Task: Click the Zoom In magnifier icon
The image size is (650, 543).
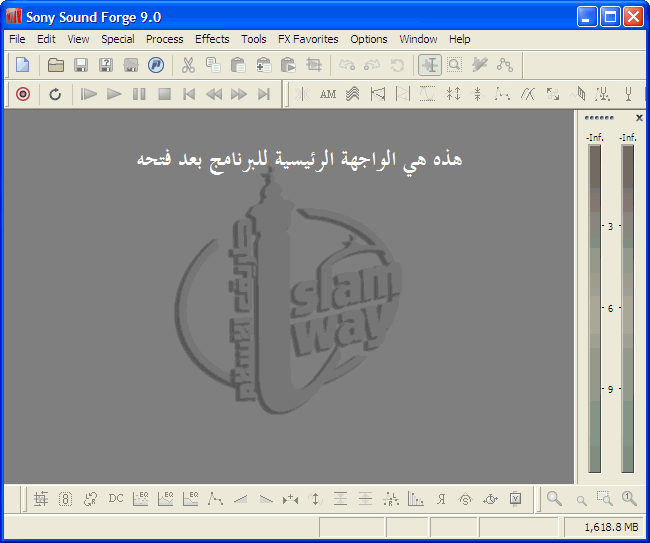Action: pos(554,499)
